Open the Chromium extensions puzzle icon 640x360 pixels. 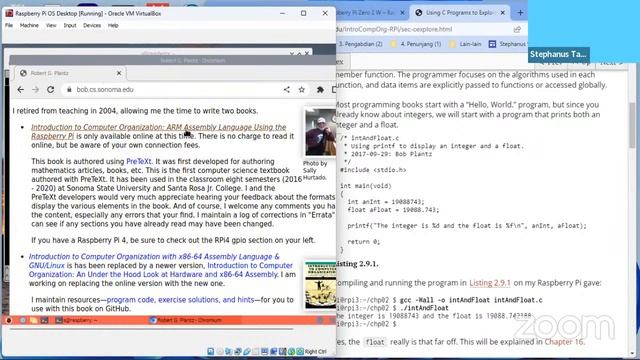pyautogui.click(x=320, y=89)
